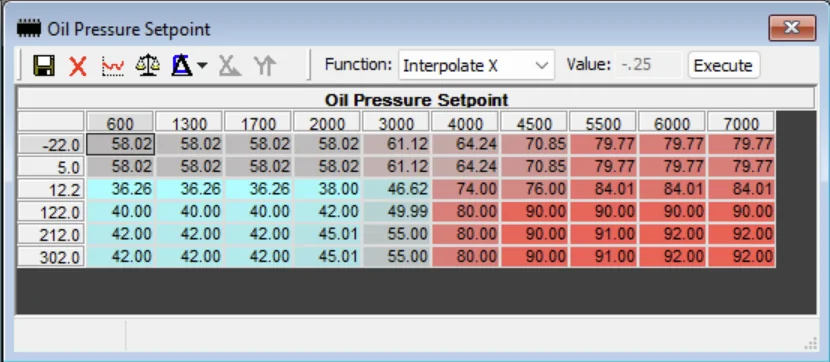Select the 302.0 row header

[x=51, y=257]
